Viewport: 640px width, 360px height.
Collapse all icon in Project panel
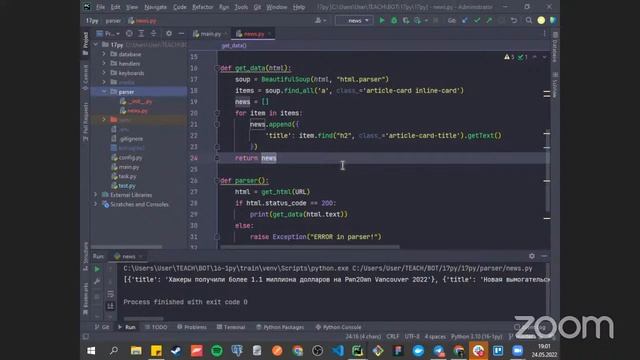[x=153, y=33]
